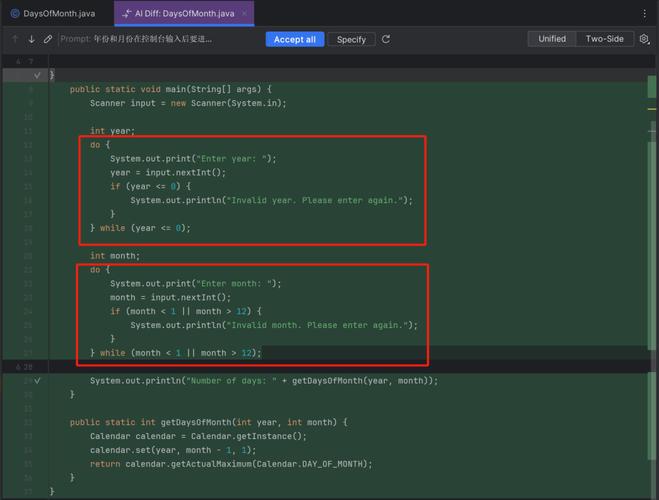This screenshot has height=500, width=659.
Task: Click 'Calendar calendar = Calendar.getInstance();' line
Action: 198,436
